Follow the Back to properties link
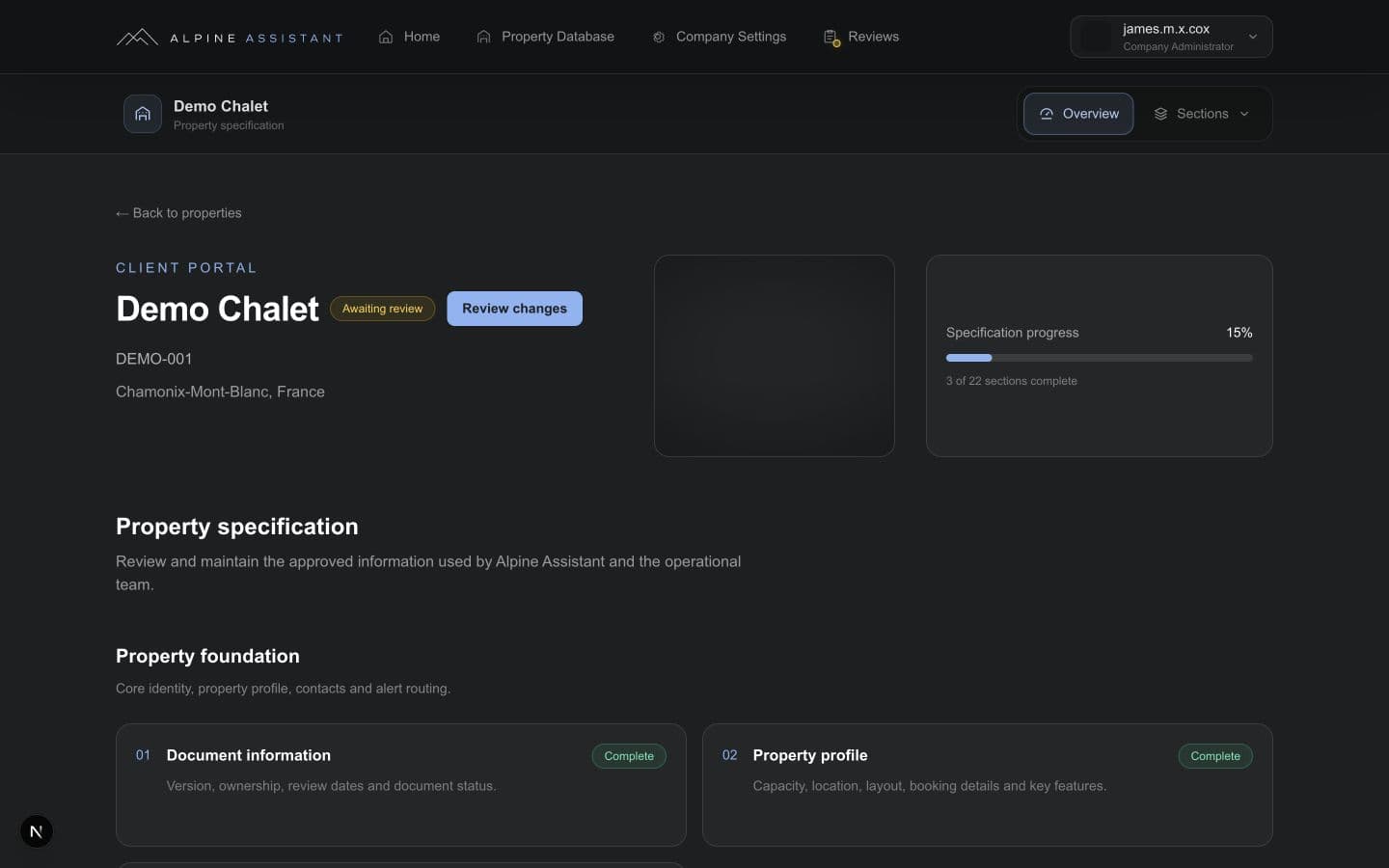 [178, 213]
